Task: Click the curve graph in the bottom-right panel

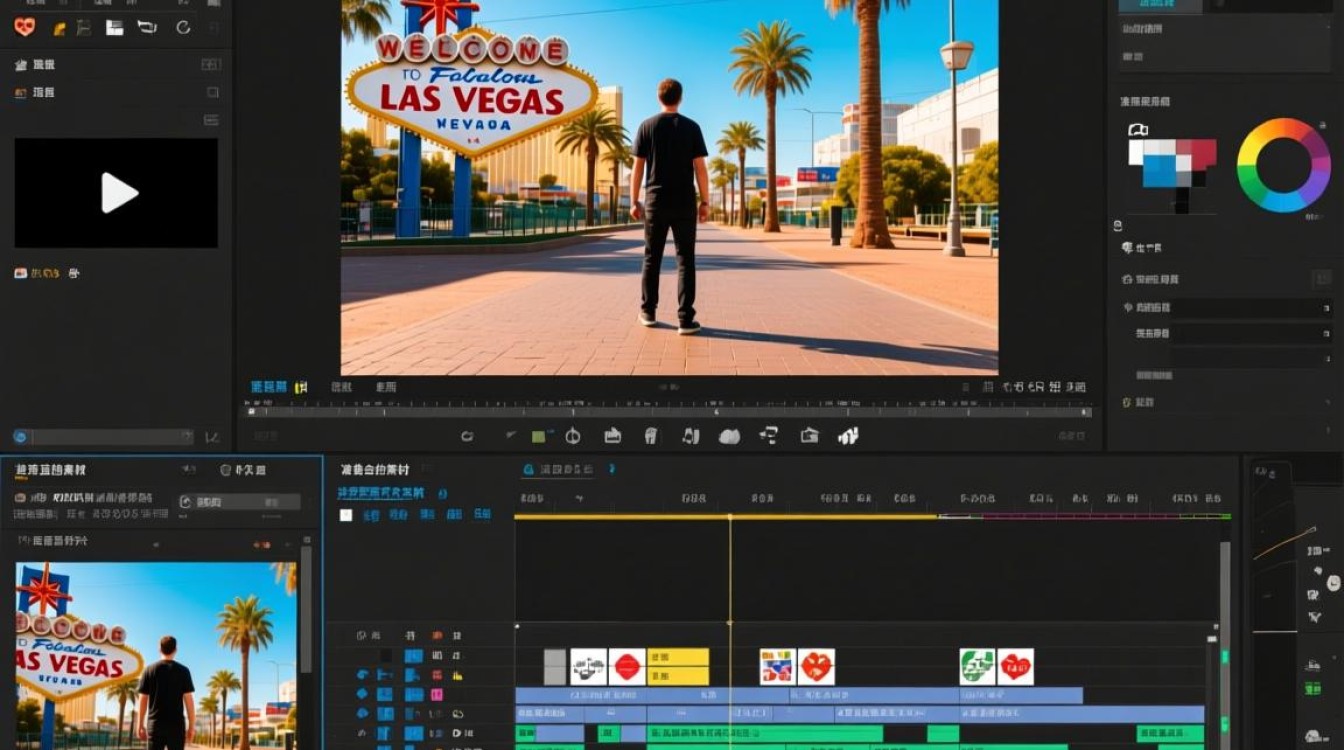Action: click(x=1284, y=543)
